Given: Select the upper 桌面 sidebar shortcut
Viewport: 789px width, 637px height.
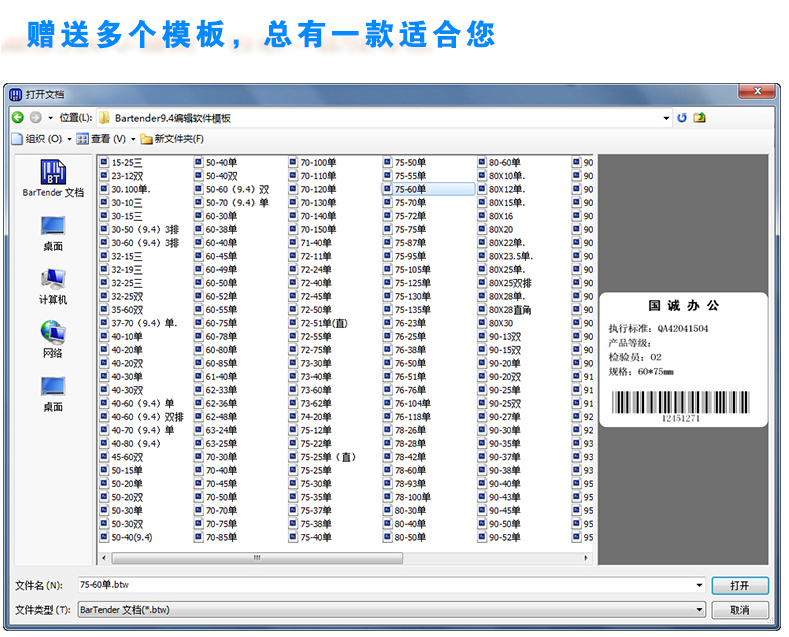Looking at the screenshot, I should click(x=53, y=233).
